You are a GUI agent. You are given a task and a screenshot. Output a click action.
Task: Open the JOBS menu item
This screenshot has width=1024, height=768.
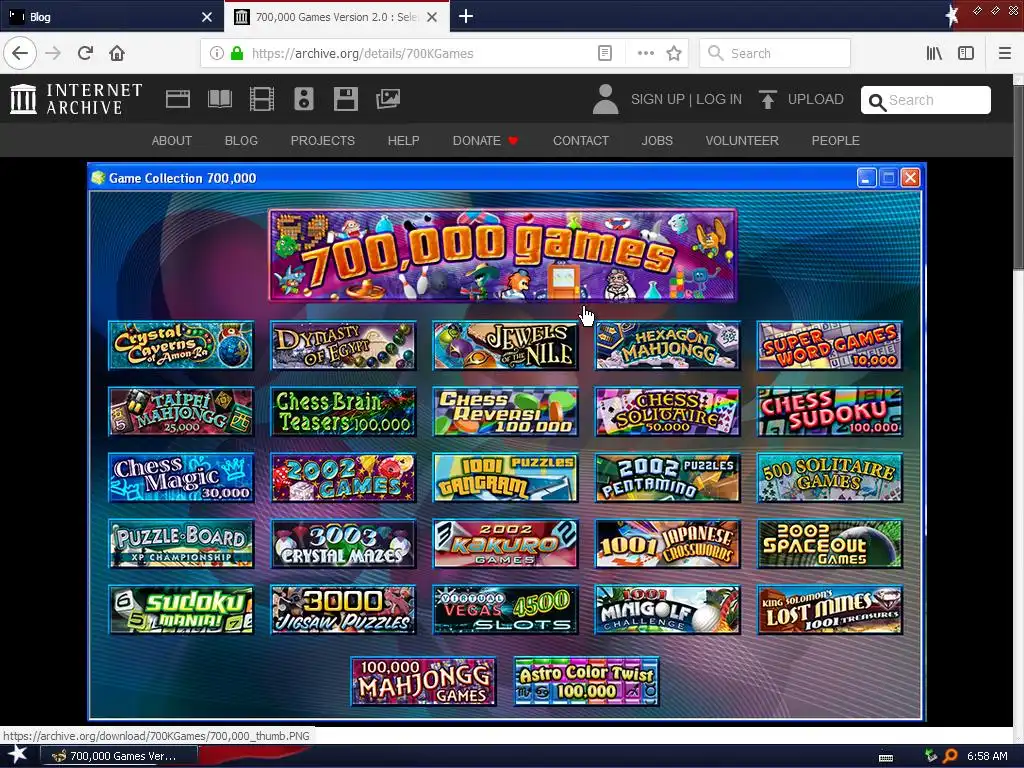click(657, 140)
